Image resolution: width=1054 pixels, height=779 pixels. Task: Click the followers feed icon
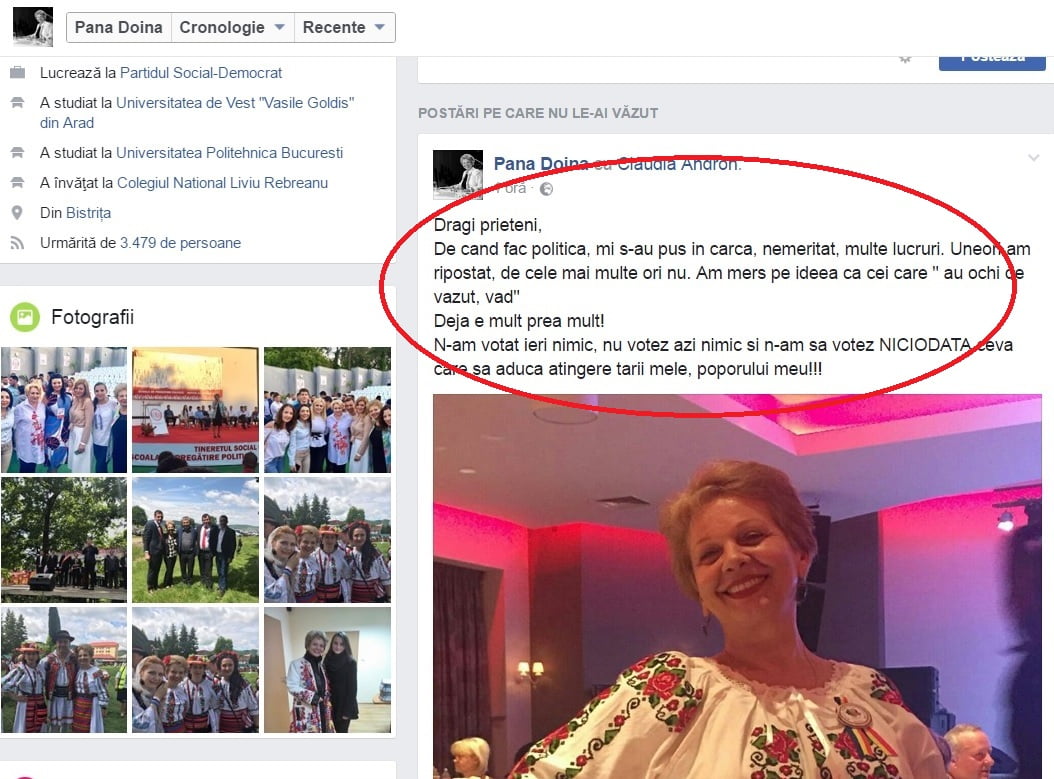click(17, 243)
